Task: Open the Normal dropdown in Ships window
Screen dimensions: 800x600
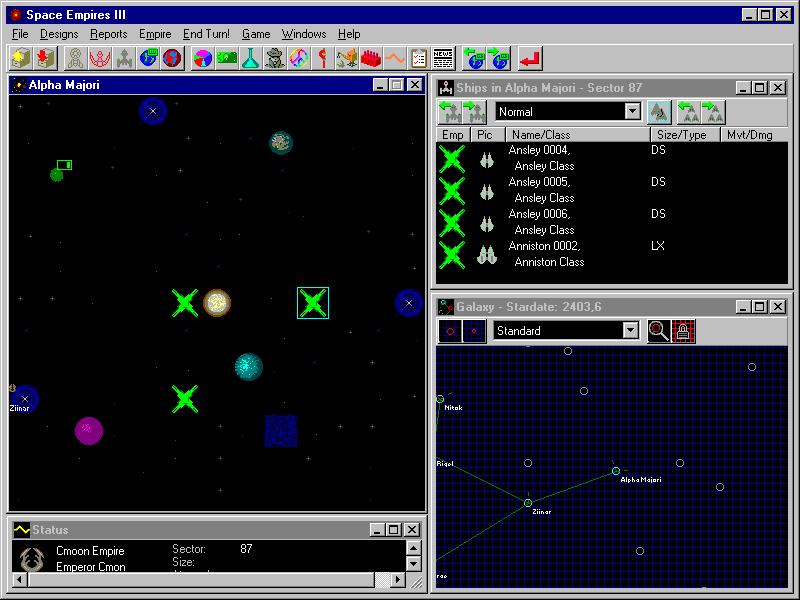Action: [632, 112]
